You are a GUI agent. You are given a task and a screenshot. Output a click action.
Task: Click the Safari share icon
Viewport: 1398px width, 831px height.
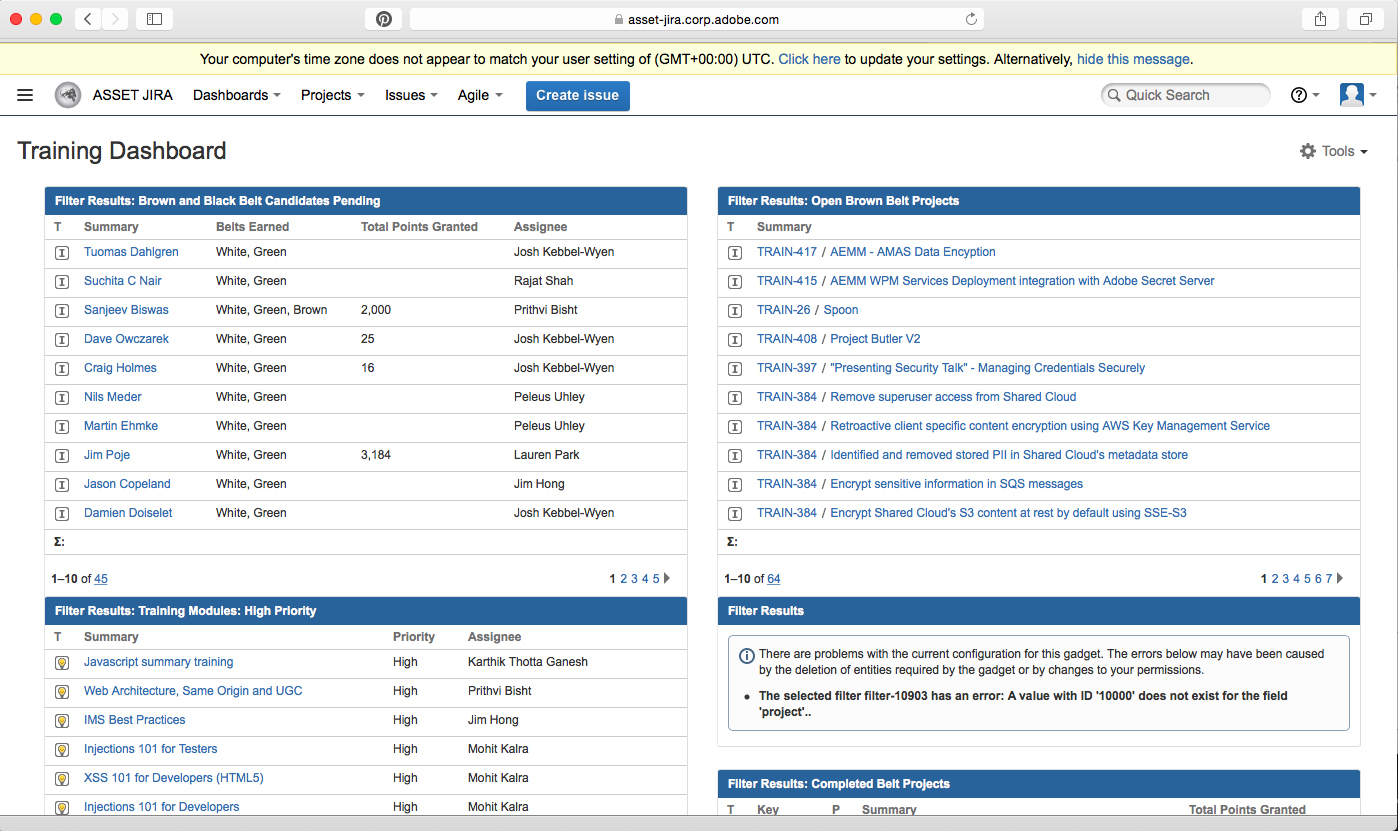(1321, 19)
